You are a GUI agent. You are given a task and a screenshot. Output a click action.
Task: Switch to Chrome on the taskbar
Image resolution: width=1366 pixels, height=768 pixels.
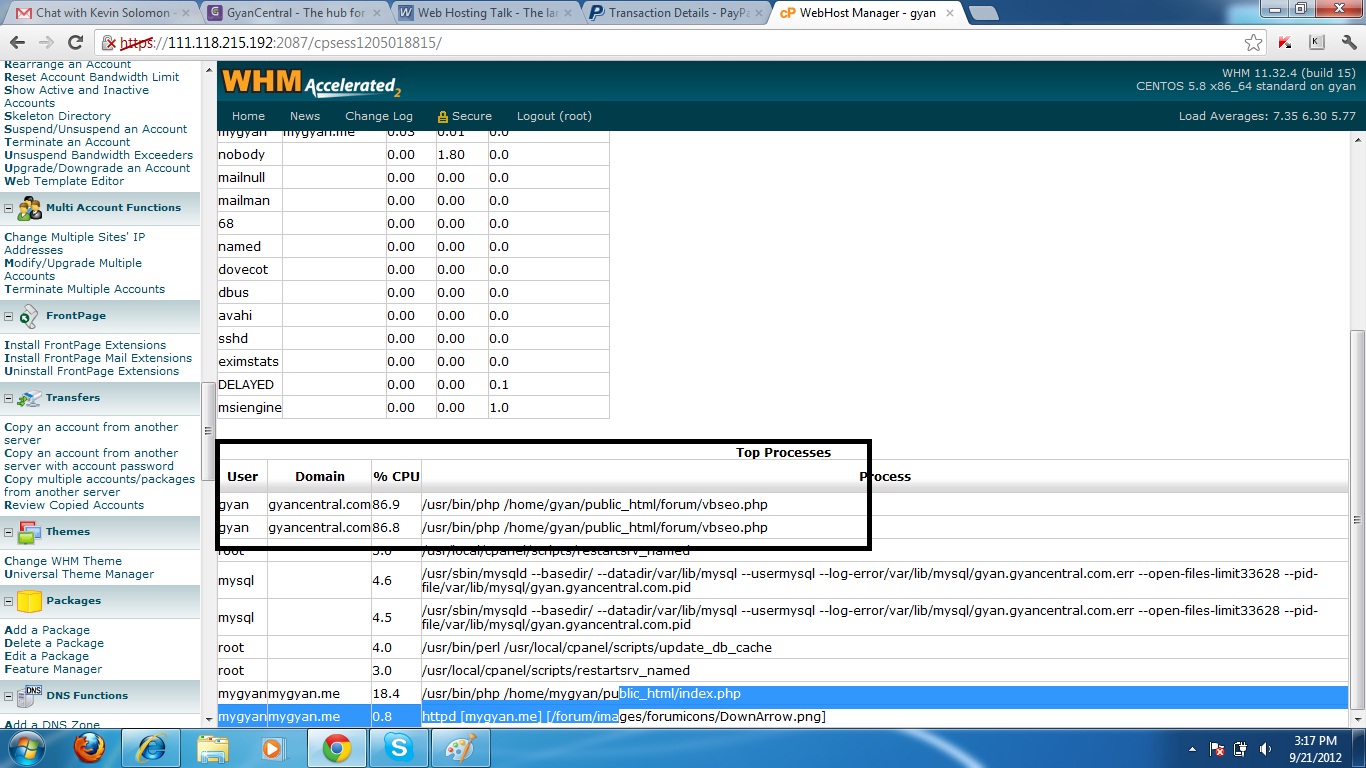point(336,748)
